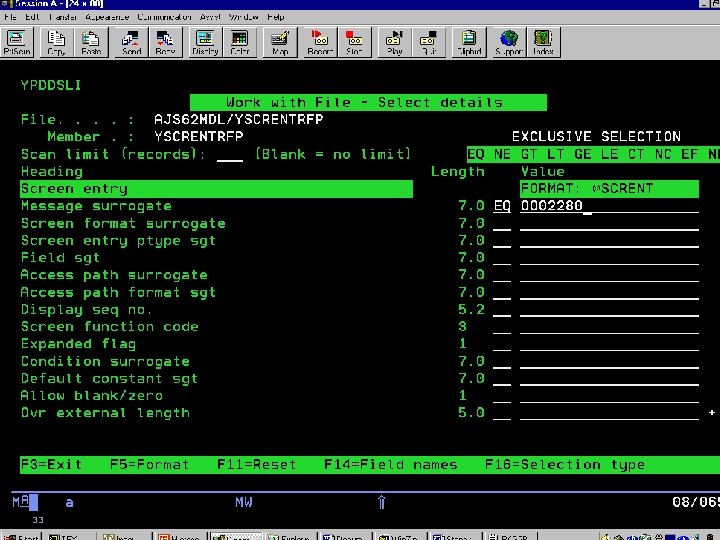Screen dimensions: 720x540
Task: Click Ovr external length value field
Action: pos(609,413)
